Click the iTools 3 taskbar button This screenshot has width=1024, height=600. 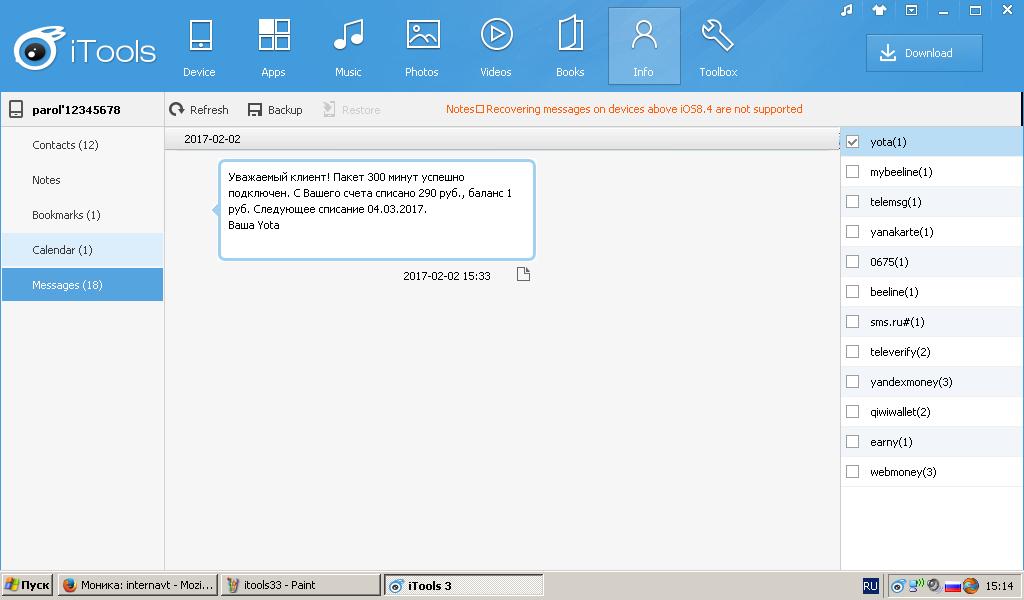pyautogui.click(x=464, y=585)
